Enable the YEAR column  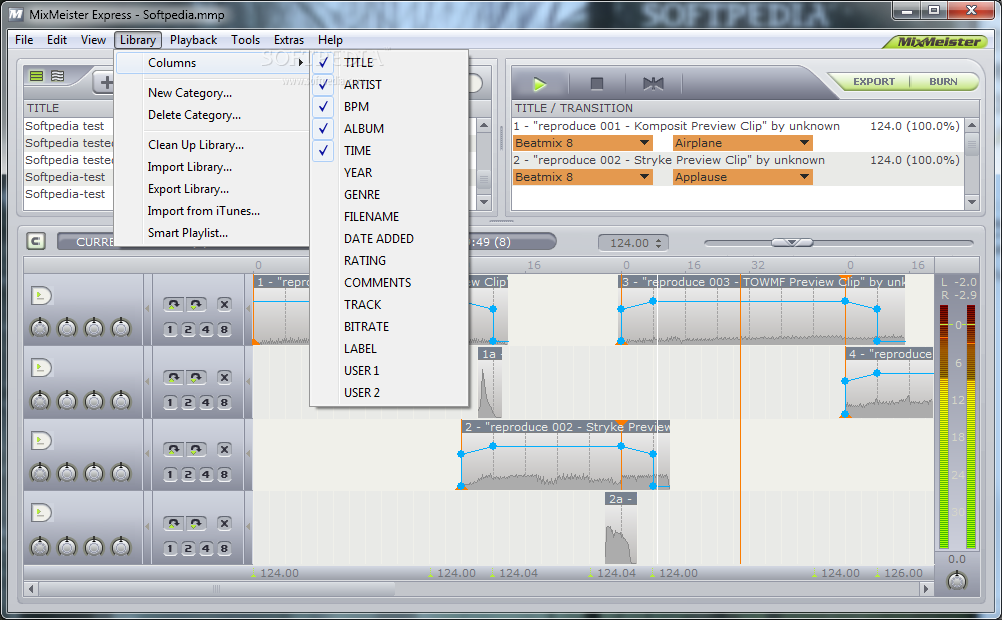click(x=389, y=173)
